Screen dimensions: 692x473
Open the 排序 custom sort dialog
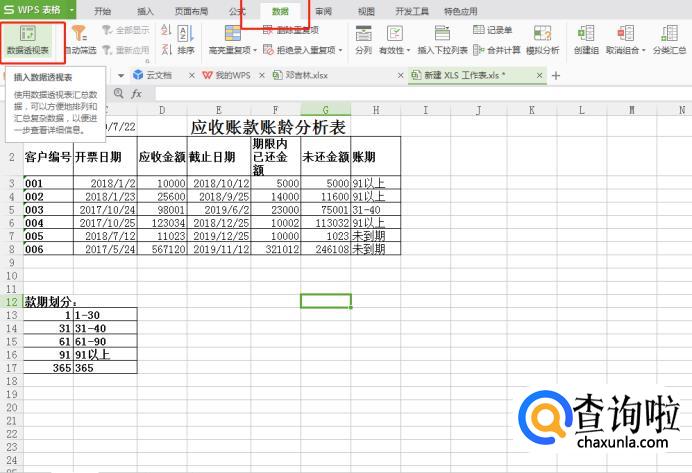[x=186, y=41]
